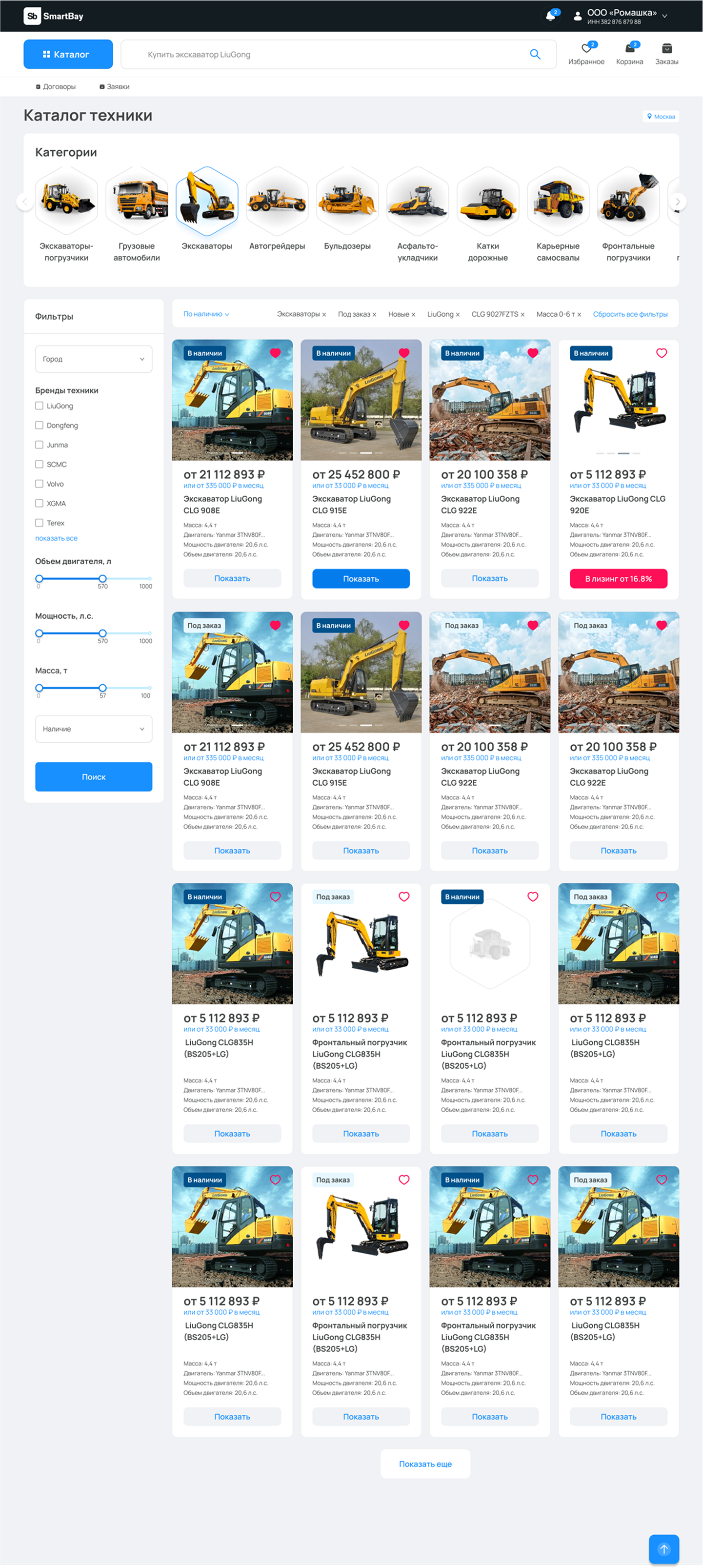Click the SmartBay logo

click(54, 16)
